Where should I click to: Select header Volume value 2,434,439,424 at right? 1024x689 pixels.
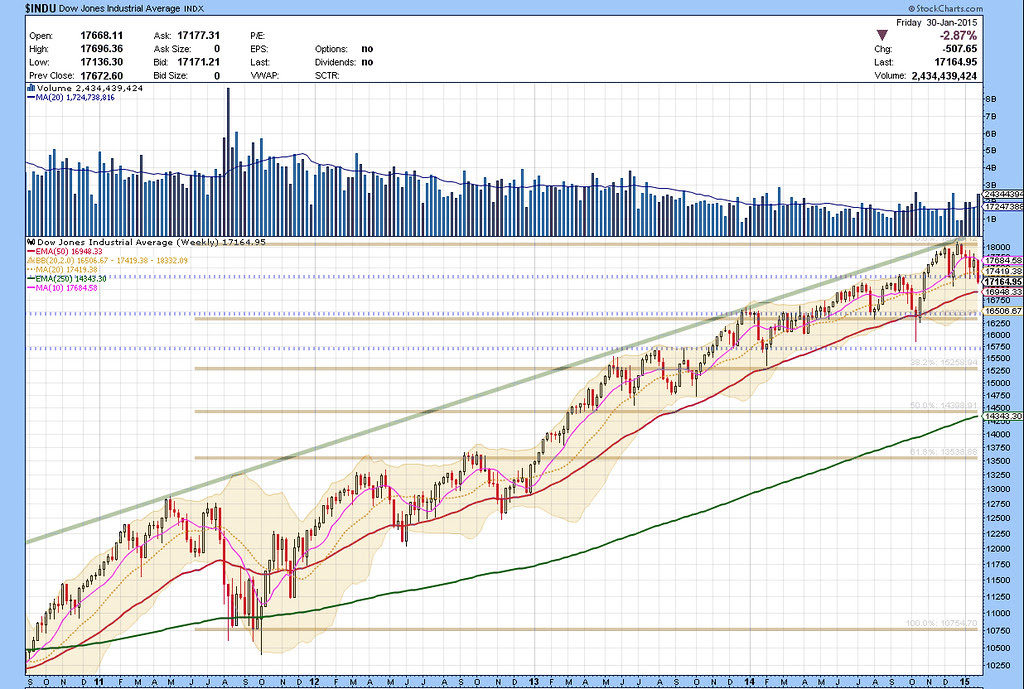(x=944, y=76)
